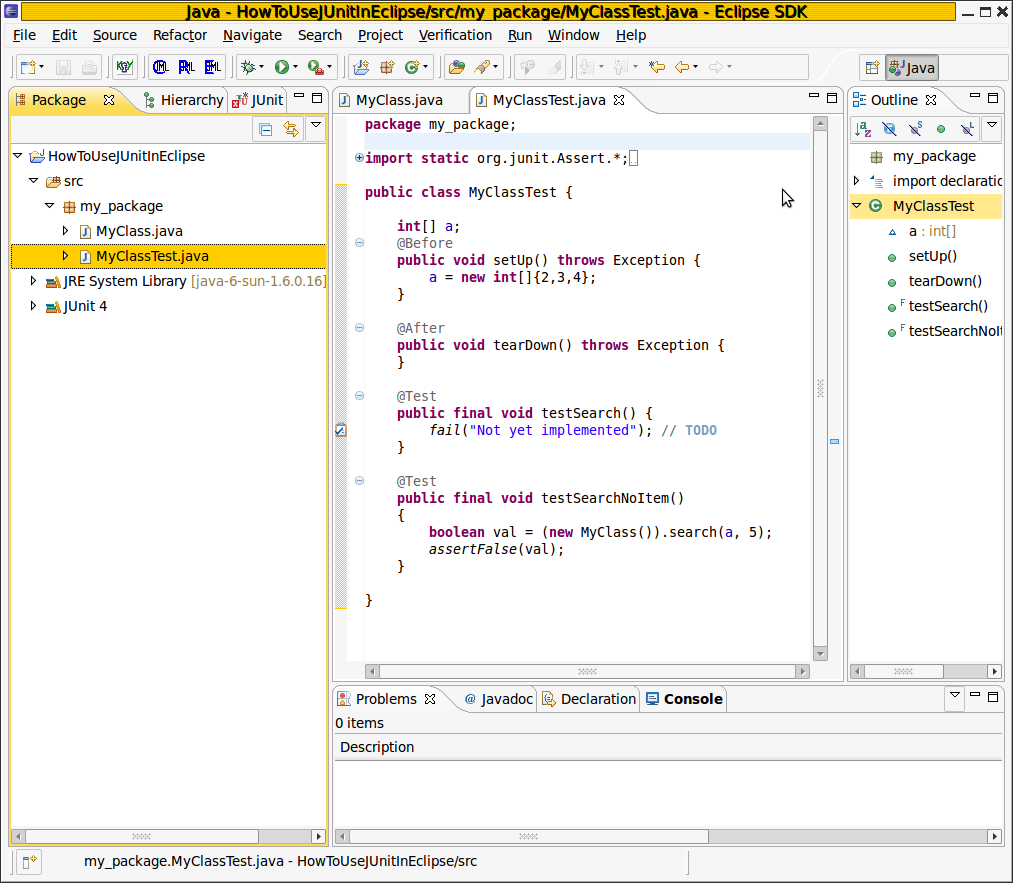This screenshot has height=883, width=1013.
Task: Open the Run button dropdown arrow
Action: click(x=295, y=67)
